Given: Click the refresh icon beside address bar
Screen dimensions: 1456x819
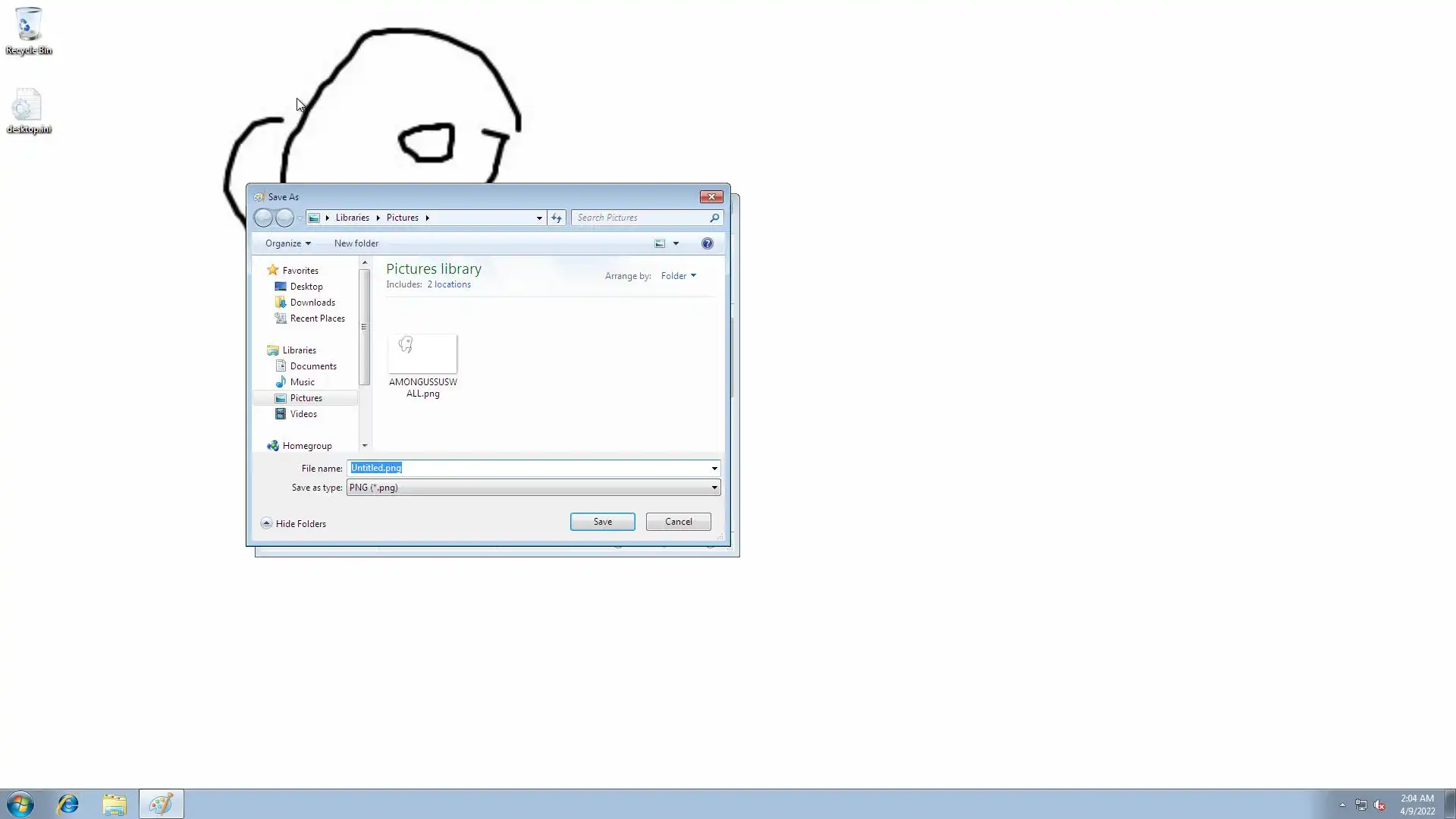Looking at the screenshot, I should pos(557,218).
